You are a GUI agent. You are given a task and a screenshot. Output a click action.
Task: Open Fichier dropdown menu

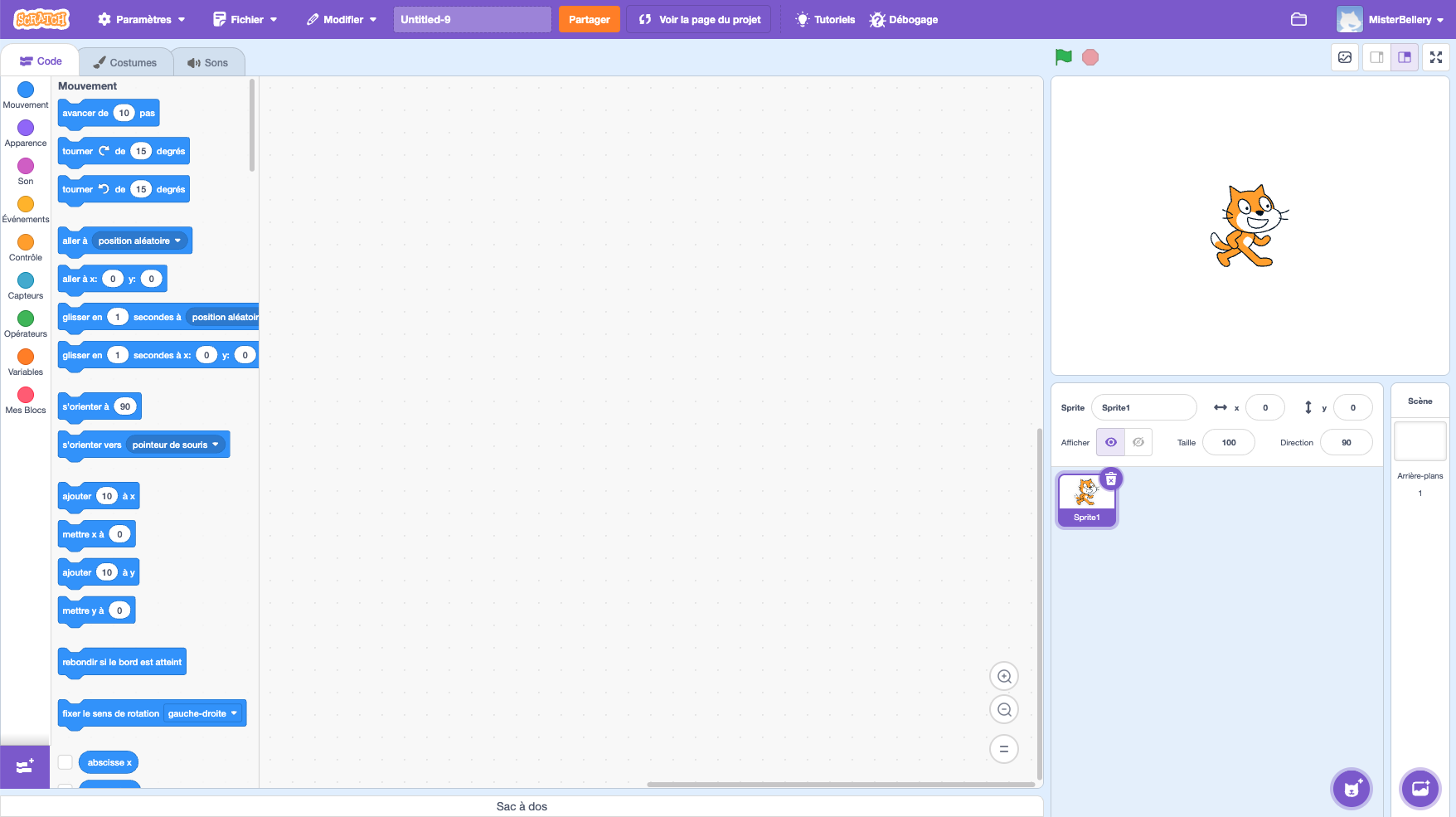tap(245, 19)
